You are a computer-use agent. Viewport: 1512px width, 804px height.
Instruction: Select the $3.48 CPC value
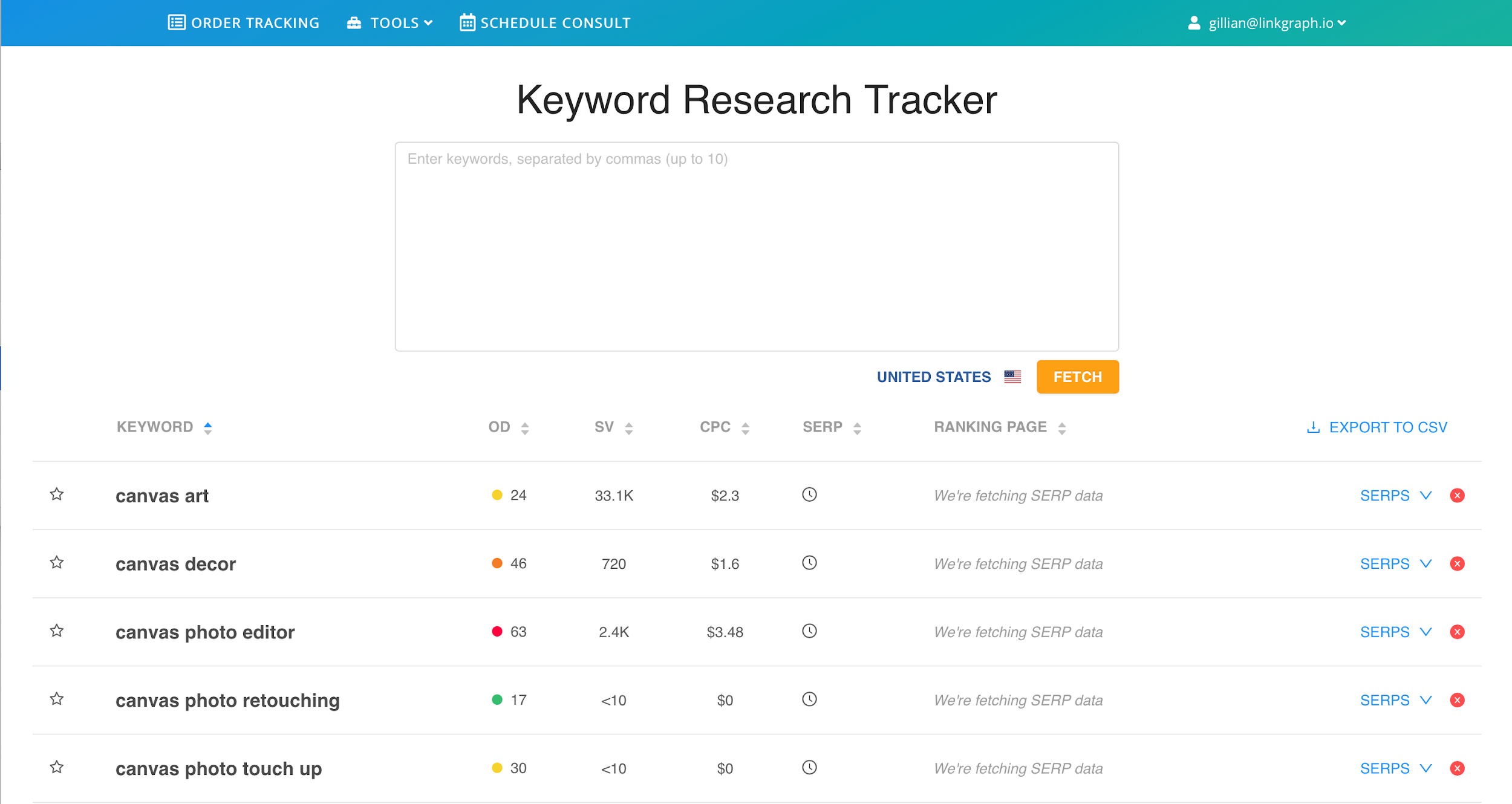click(725, 632)
